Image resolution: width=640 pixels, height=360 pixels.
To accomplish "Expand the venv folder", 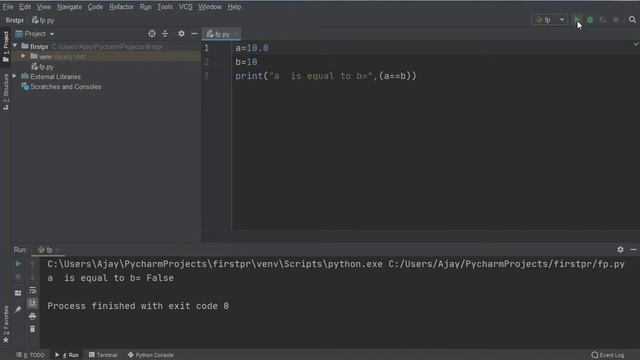I will pos(23,56).
